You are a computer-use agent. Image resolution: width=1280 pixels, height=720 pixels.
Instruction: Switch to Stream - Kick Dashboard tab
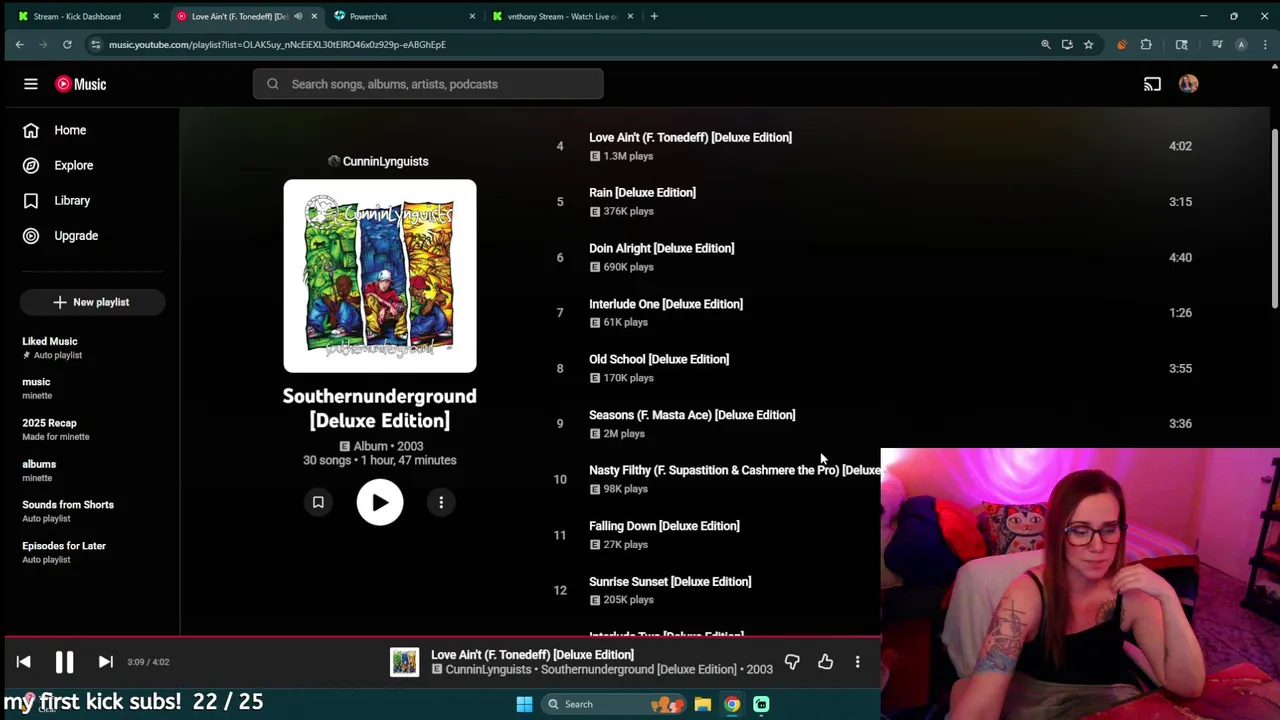pyautogui.click(x=76, y=16)
